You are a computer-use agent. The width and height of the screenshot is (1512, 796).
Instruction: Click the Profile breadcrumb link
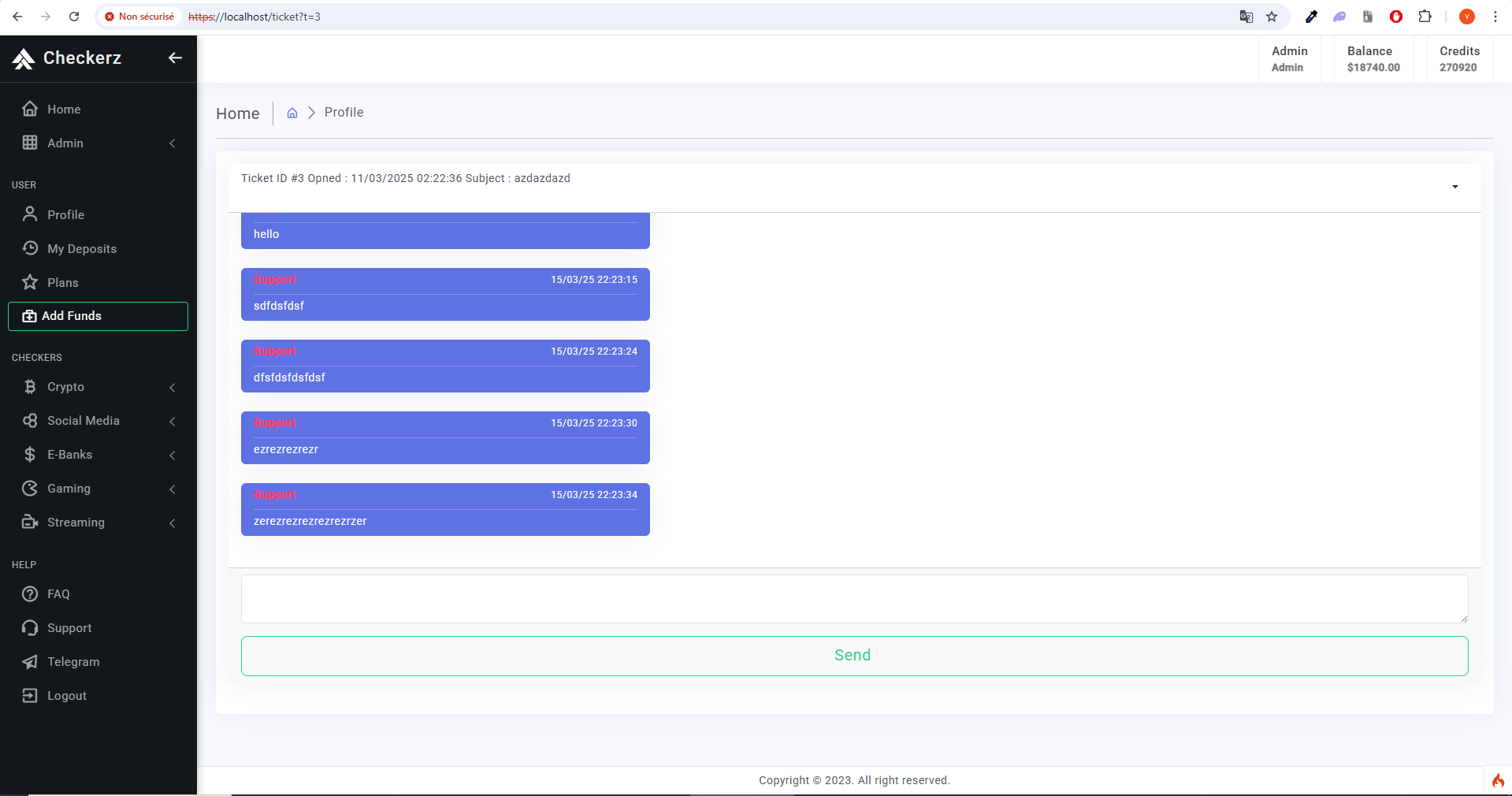pyautogui.click(x=344, y=113)
